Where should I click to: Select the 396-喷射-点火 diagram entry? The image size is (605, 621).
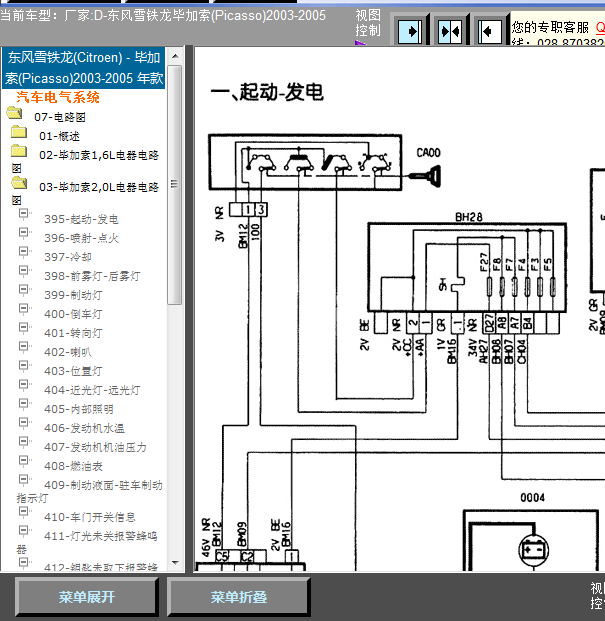[x=81, y=238]
